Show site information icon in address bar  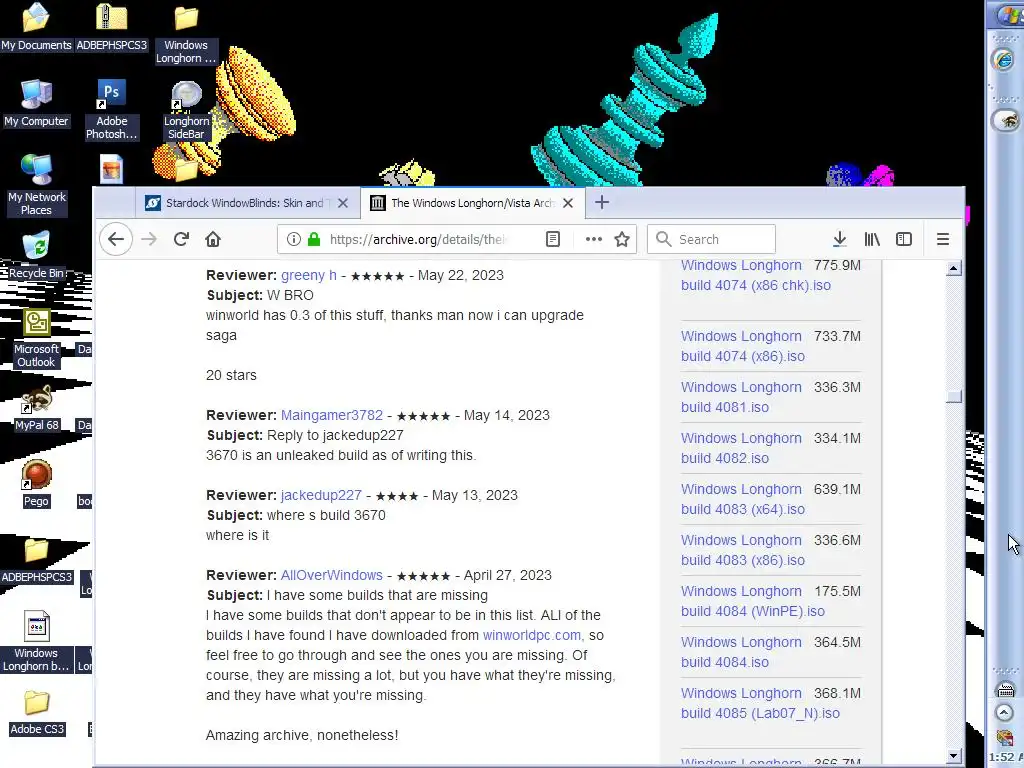294,239
